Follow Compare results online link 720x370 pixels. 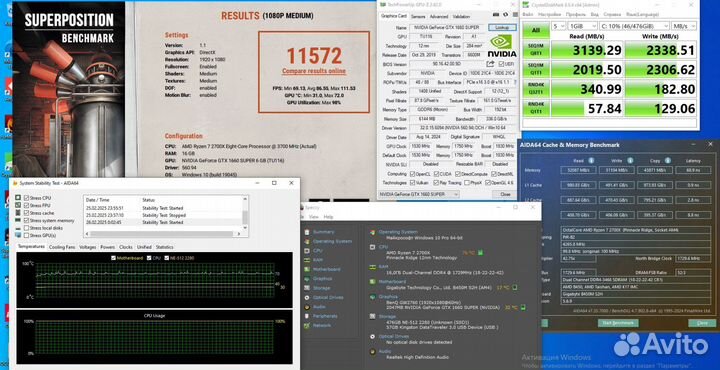[314, 71]
